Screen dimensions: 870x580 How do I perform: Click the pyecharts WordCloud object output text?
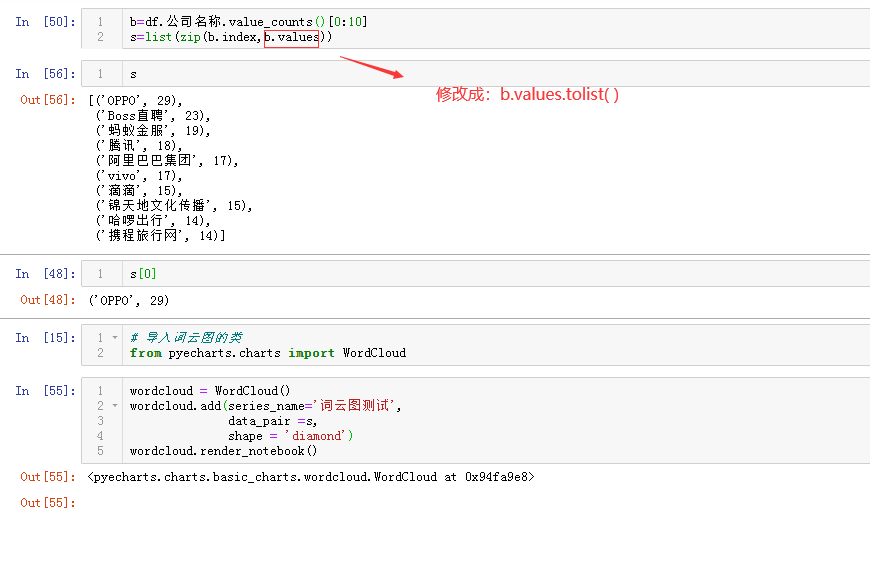tap(311, 477)
